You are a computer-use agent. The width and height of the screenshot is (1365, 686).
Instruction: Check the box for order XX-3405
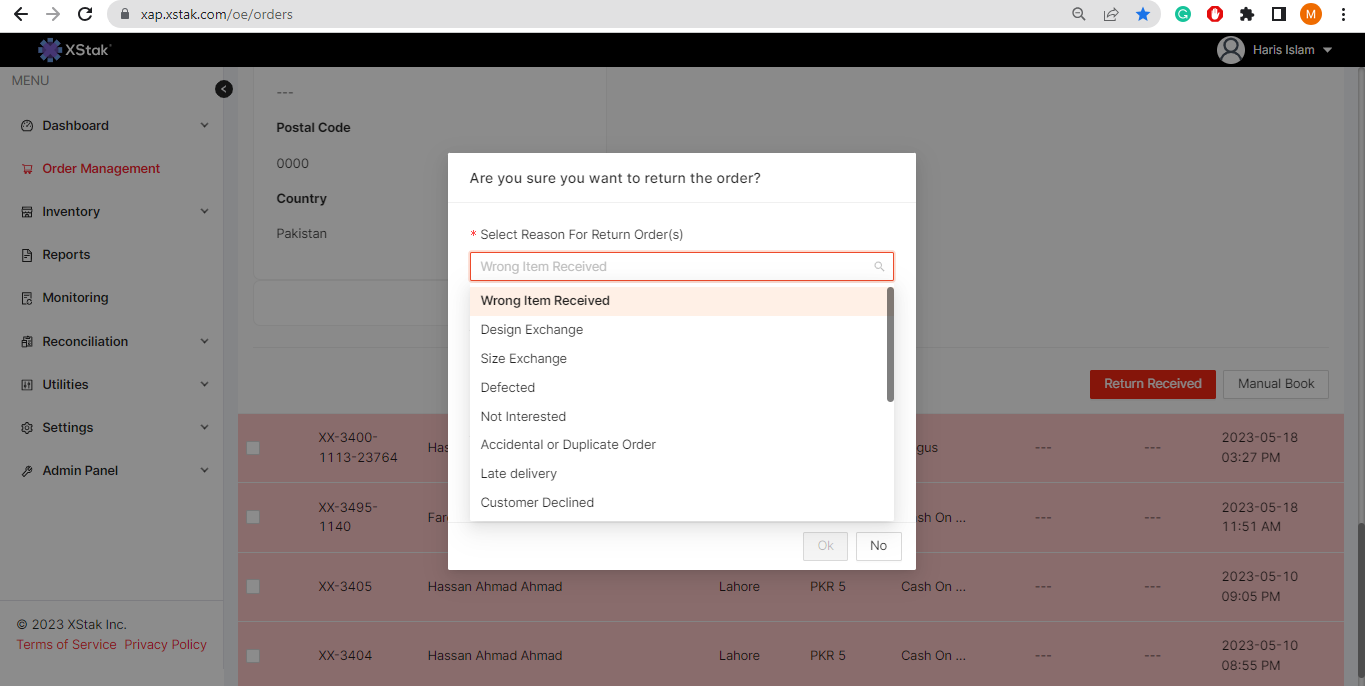[x=253, y=587]
